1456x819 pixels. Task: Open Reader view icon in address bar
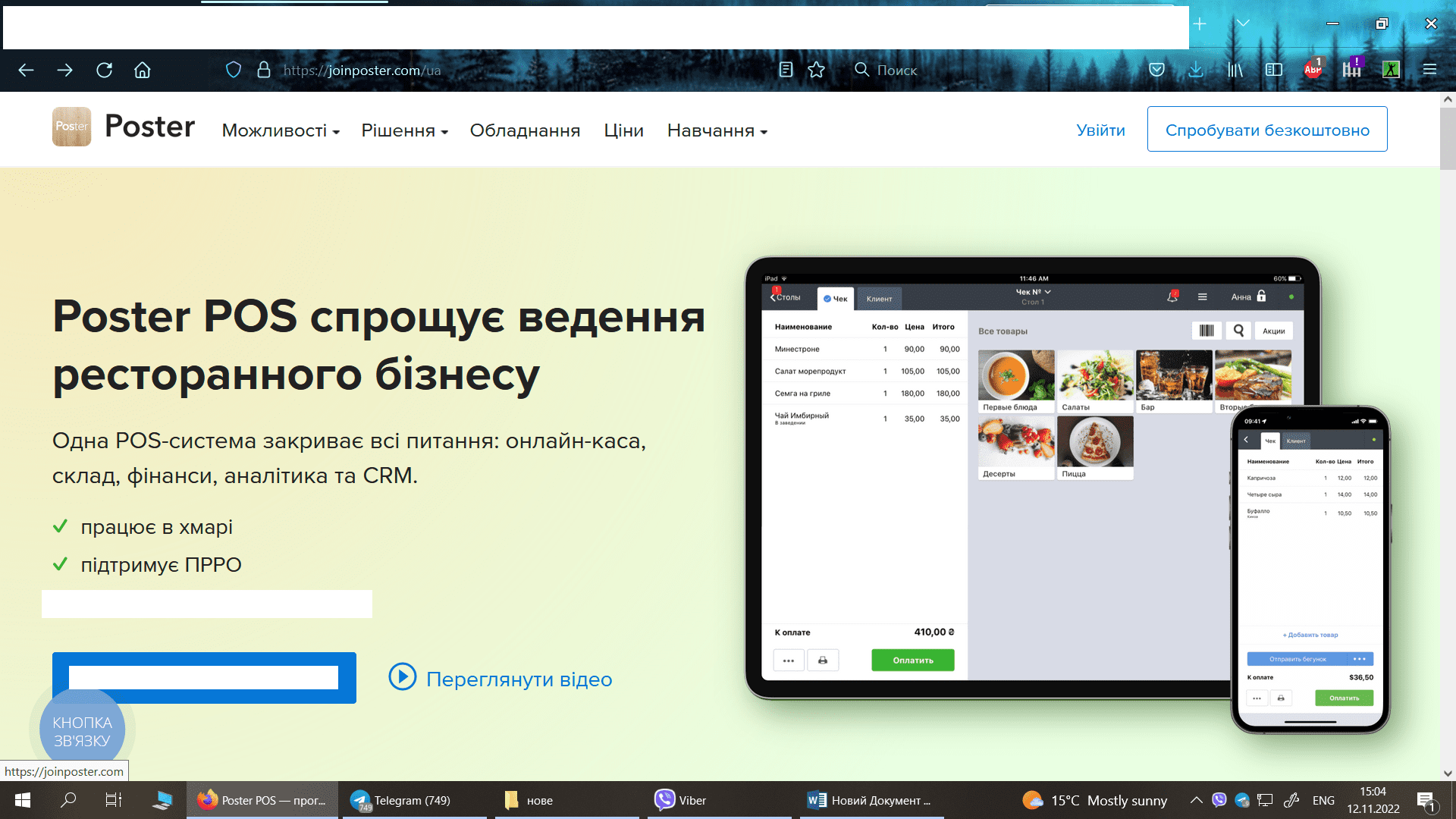(786, 70)
